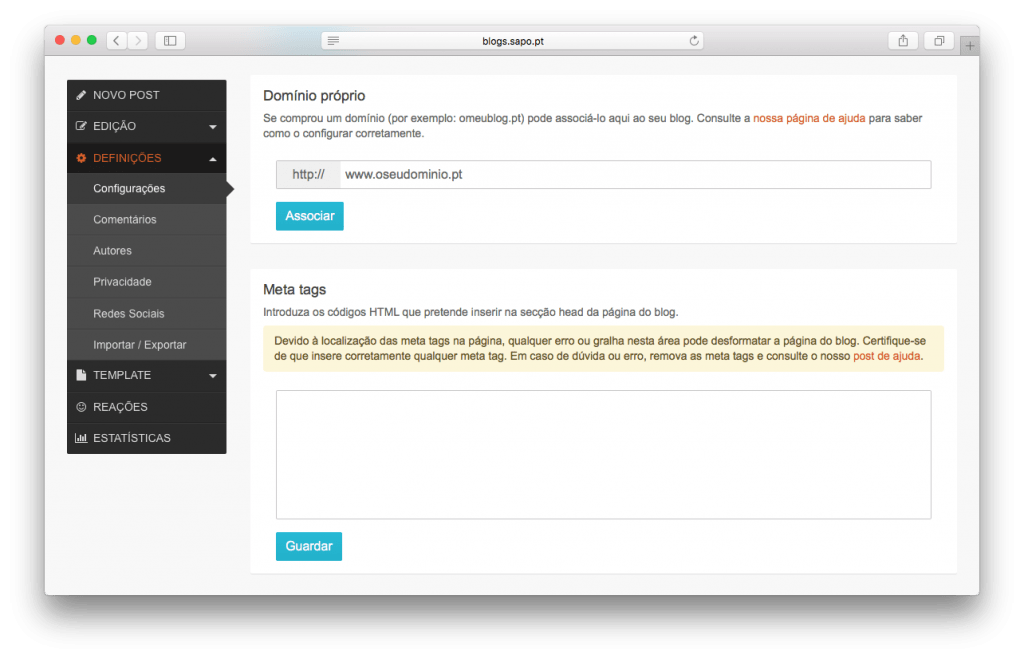Click Safari's Share icon in toolbar

[x=903, y=41]
